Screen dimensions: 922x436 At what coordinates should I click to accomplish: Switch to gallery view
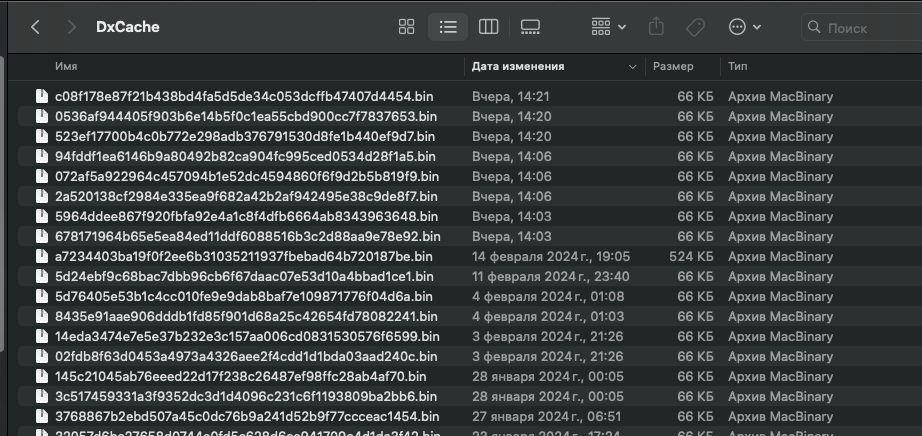(x=530, y=27)
